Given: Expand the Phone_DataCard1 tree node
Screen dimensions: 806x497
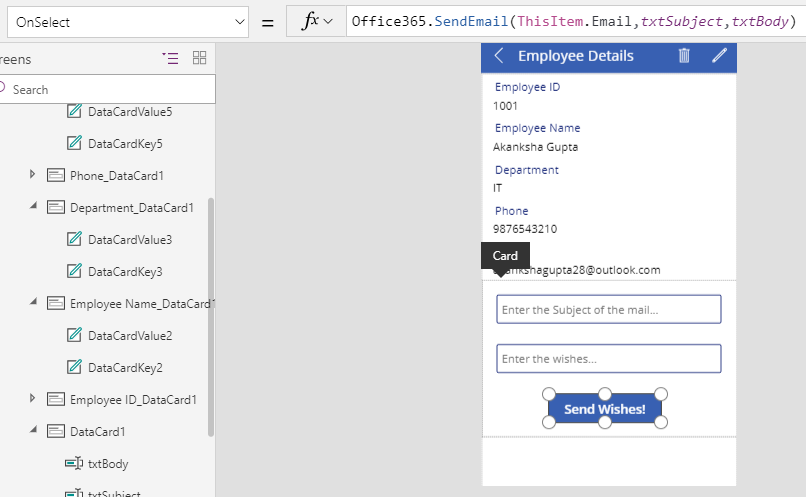Looking at the screenshot, I should click(x=33, y=175).
